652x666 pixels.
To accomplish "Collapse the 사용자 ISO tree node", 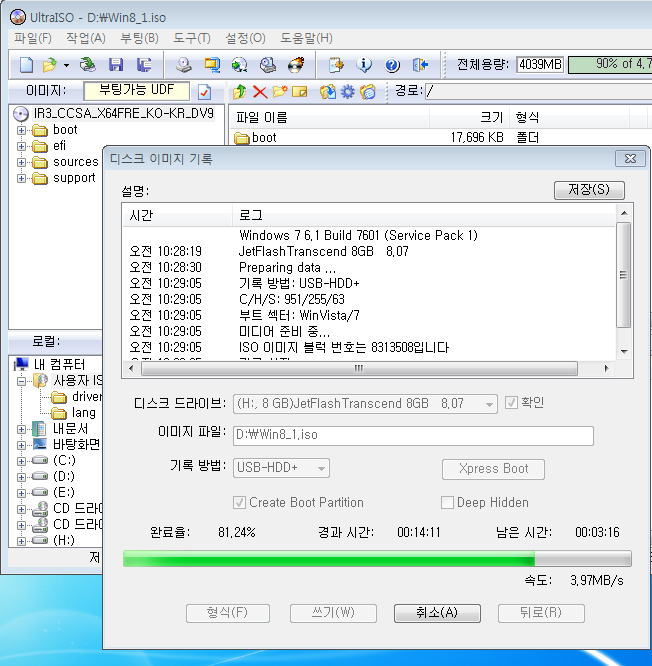I will pyautogui.click(x=21, y=381).
